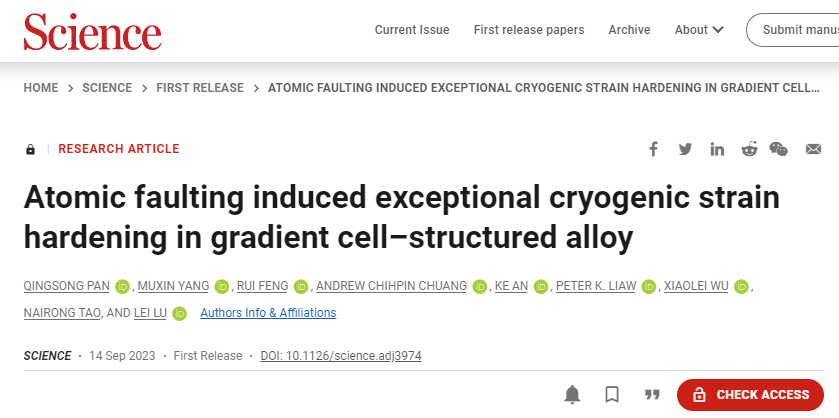Click the bell alert icon

pos(573,395)
